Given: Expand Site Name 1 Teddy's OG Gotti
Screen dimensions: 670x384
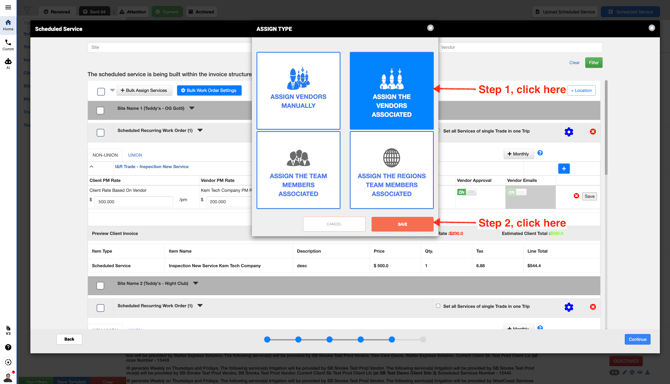Looking at the screenshot, I should pyautogui.click(x=192, y=108).
